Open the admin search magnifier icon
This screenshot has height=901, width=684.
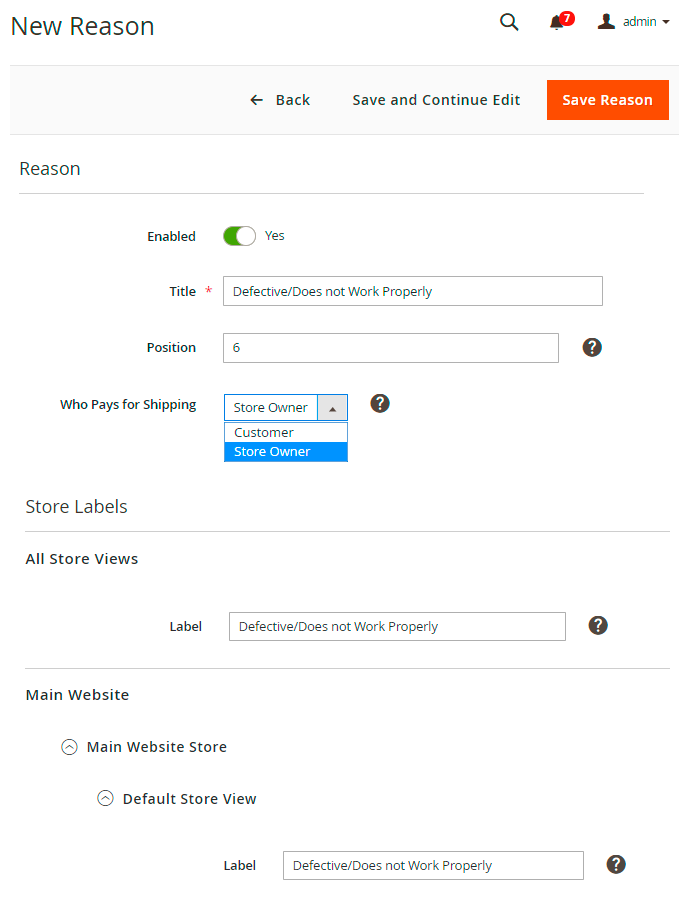point(509,22)
